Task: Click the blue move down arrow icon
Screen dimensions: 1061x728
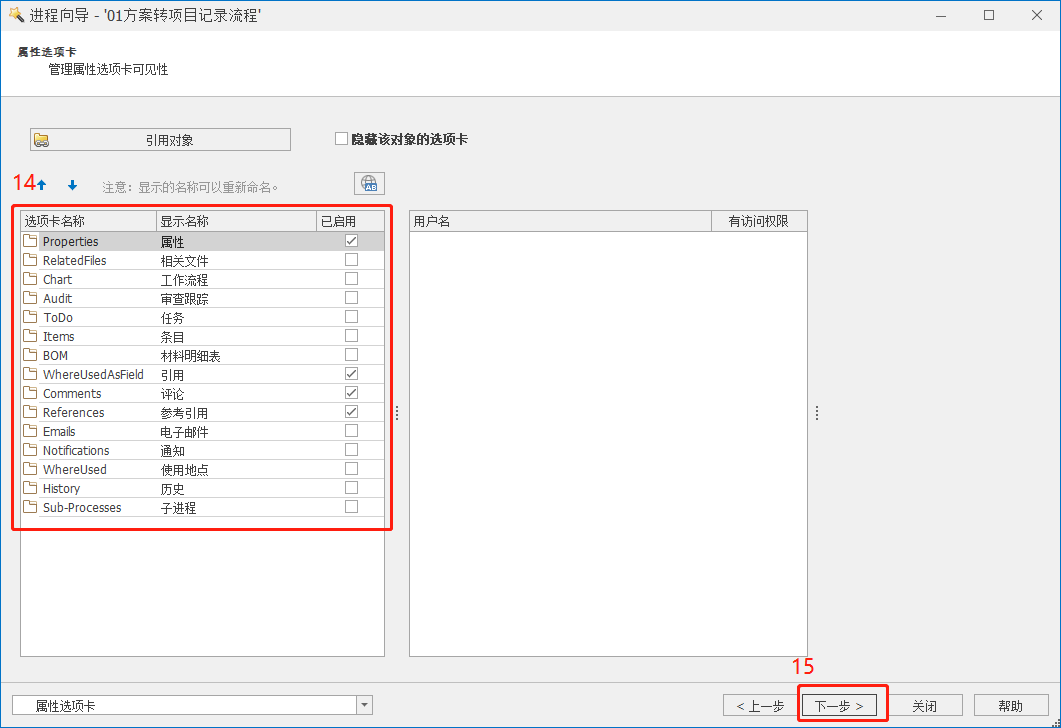Action: [72, 185]
